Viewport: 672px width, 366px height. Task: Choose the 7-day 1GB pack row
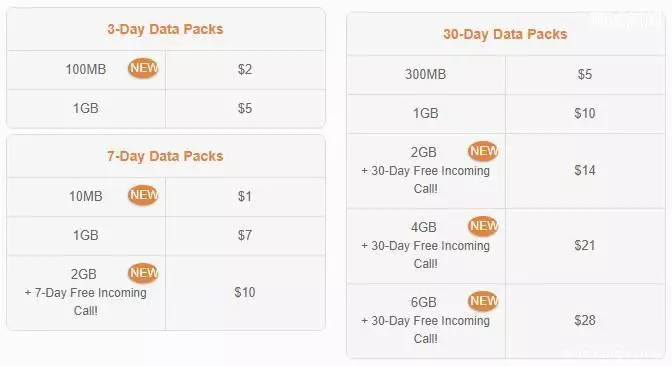(x=166, y=236)
